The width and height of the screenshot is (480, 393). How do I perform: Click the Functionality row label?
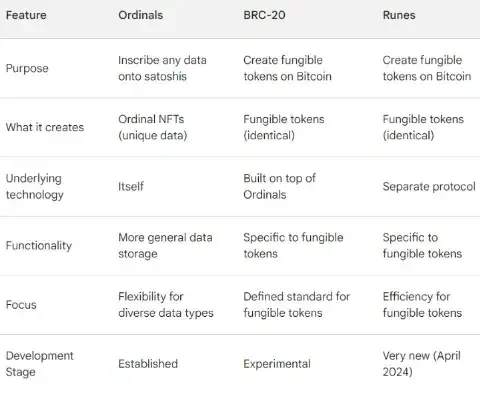point(39,246)
